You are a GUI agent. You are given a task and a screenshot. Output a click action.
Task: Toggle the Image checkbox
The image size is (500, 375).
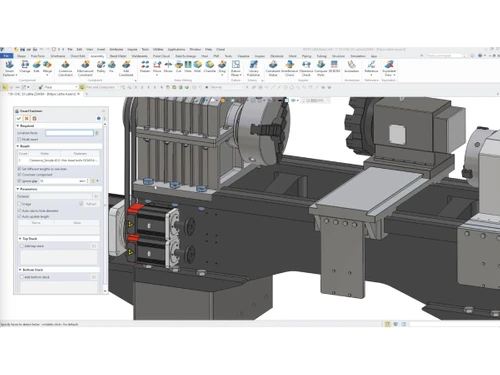pos(19,204)
